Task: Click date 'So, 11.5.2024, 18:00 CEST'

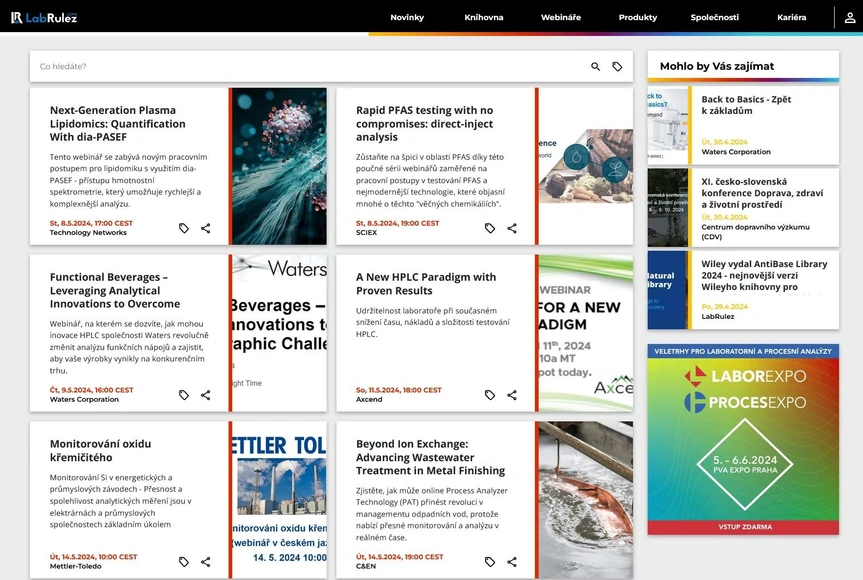Action: [x=398, y=390]
